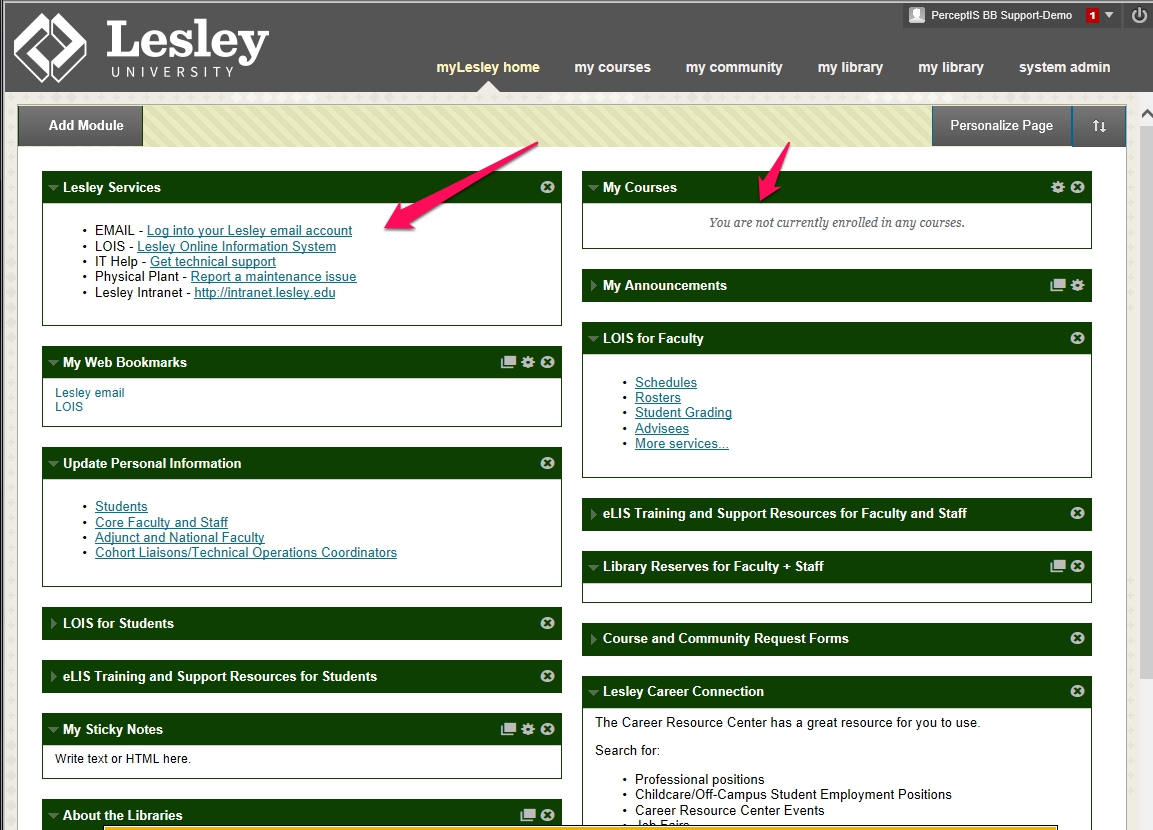The image size is (1153, 830).
Task: Open My Web Bookmarks in new window
Action: coord(508,362)
